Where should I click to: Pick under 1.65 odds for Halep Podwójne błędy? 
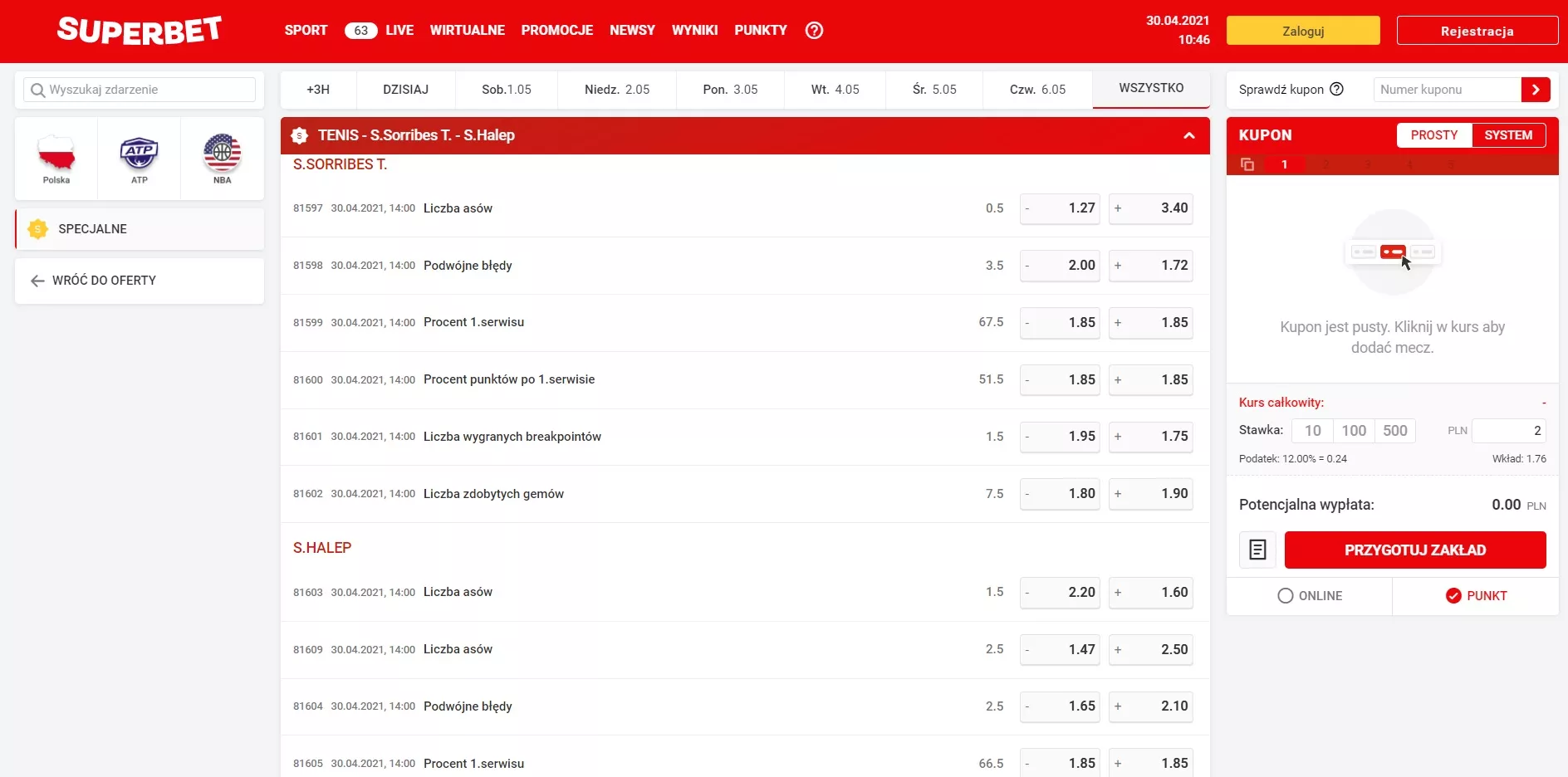tap(1060, 706)
